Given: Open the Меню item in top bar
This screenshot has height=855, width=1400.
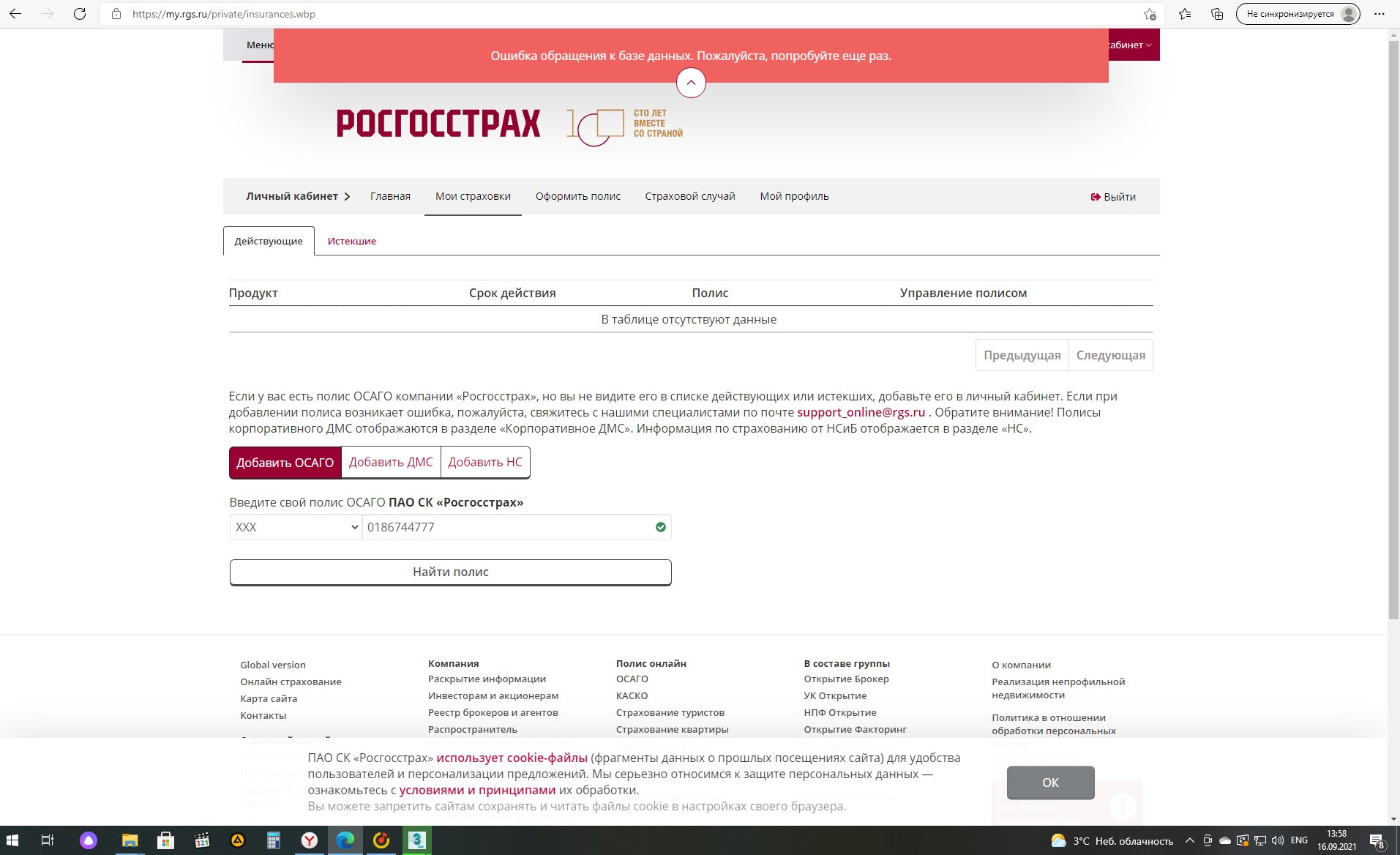Looking at the screenshot, I should [260, 45].
